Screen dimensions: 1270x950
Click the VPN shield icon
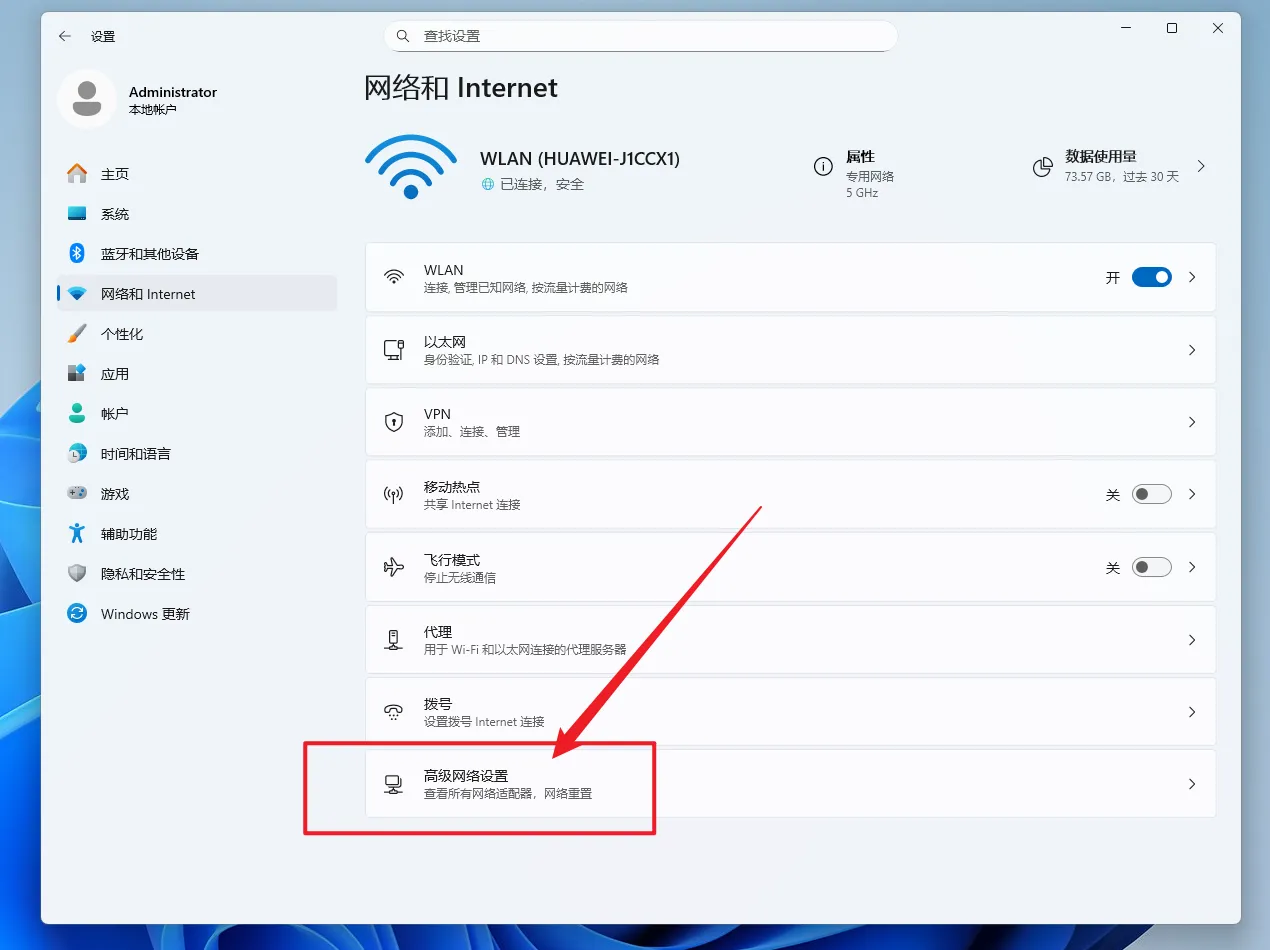[x=394, y=422]
